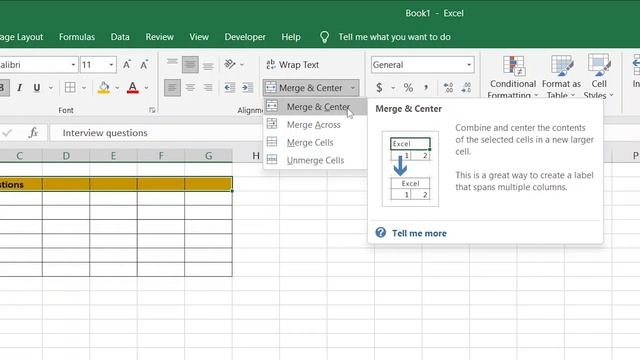Apply accounting dollar format
Image resolution: width=640 pixels, height=360 pixels.
[379, 88]
